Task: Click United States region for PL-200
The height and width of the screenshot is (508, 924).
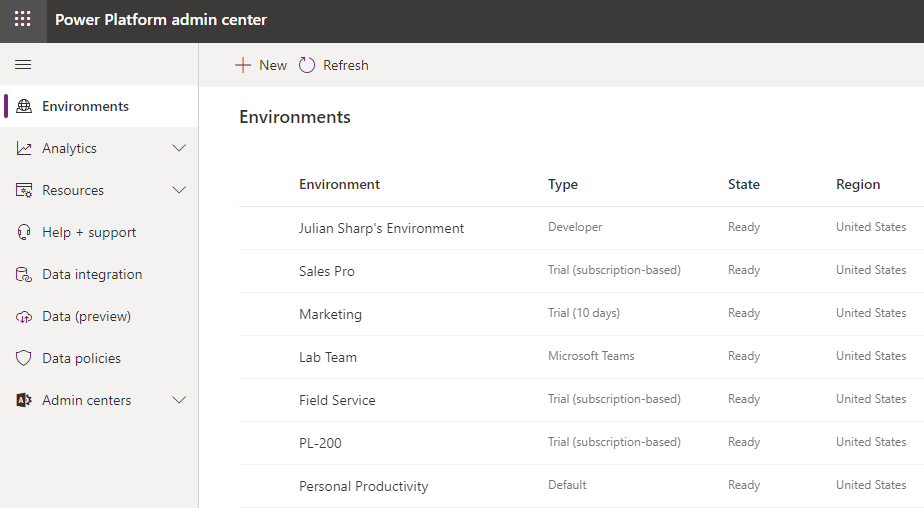Action: click(x=871, y=442)
